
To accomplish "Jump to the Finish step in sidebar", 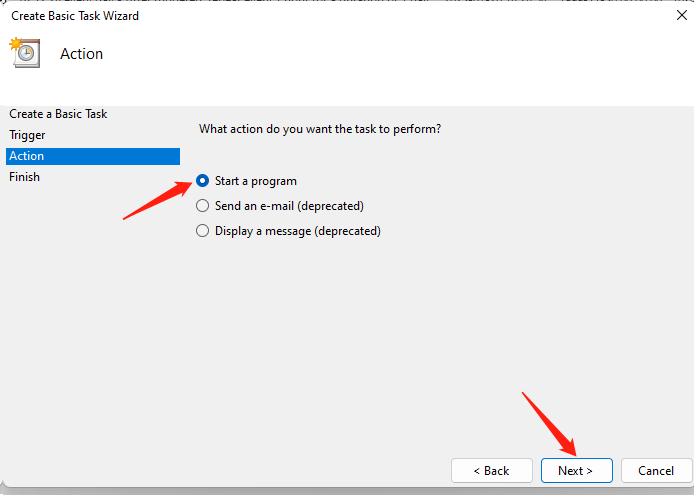I will point(24,177).
